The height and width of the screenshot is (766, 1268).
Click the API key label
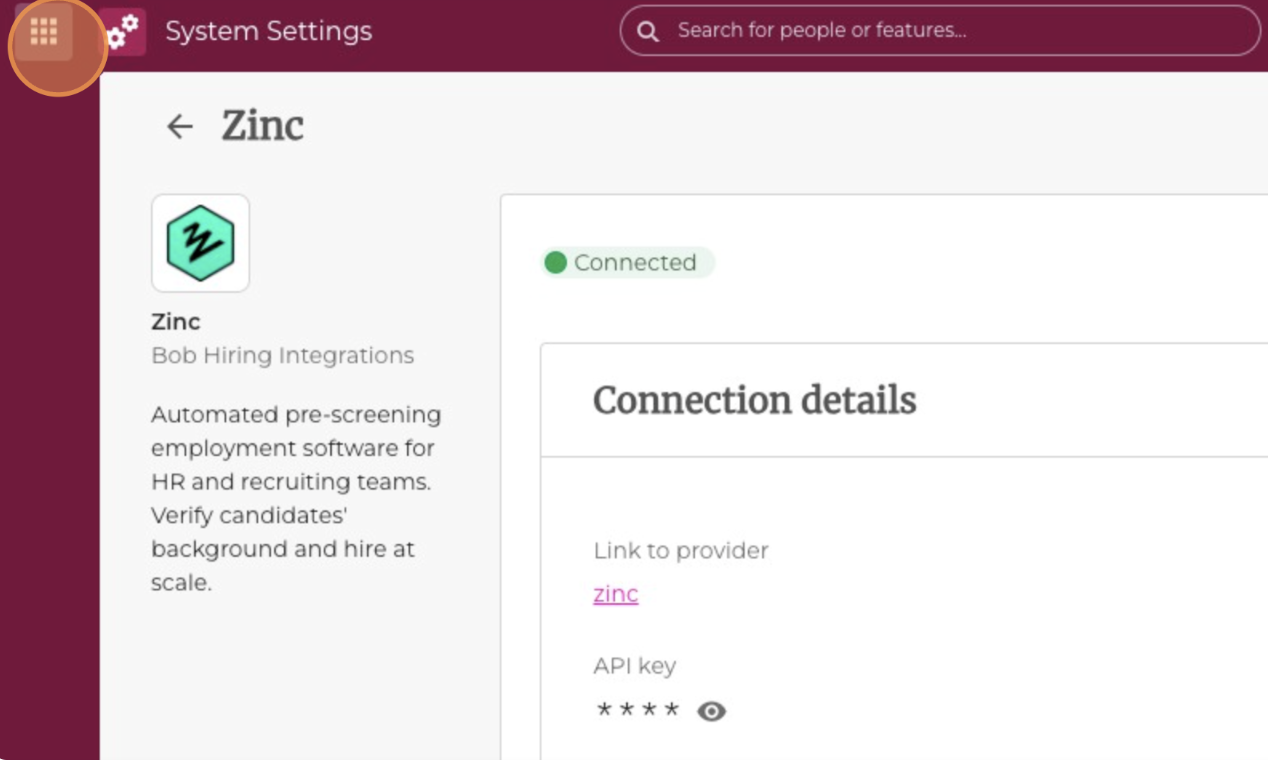coord(634,666)
